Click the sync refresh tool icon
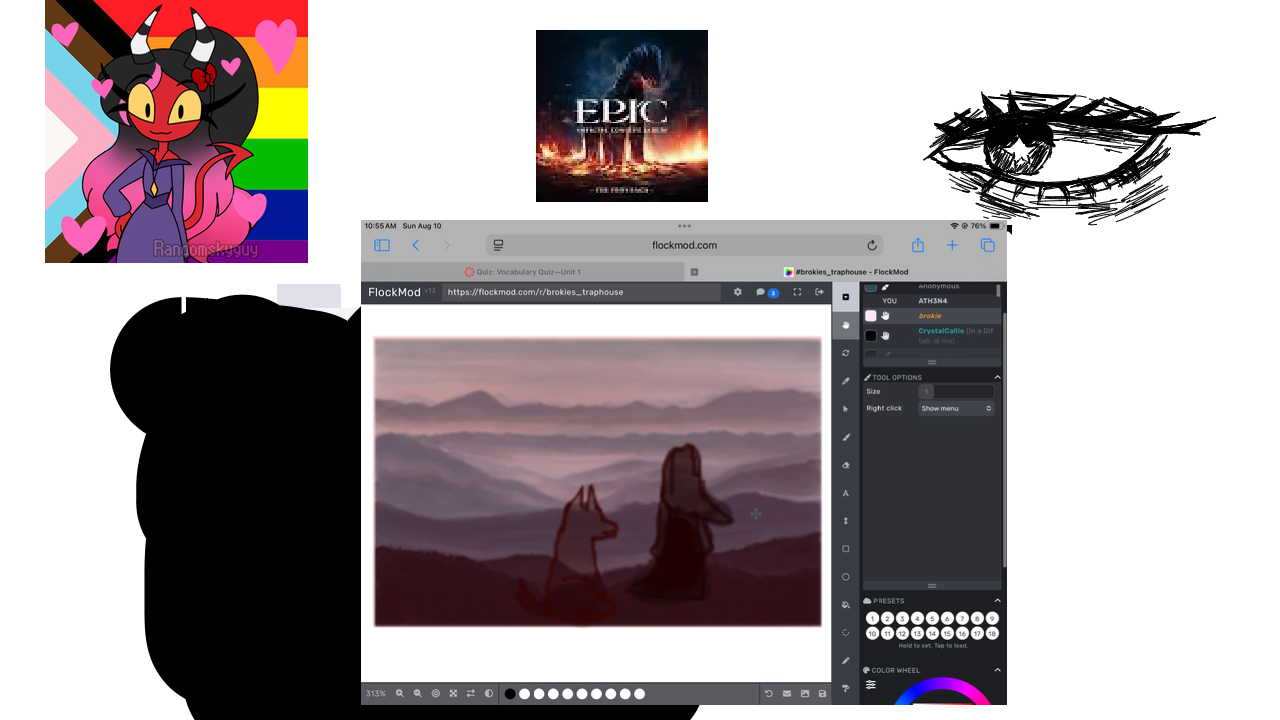 pos(846,353)
